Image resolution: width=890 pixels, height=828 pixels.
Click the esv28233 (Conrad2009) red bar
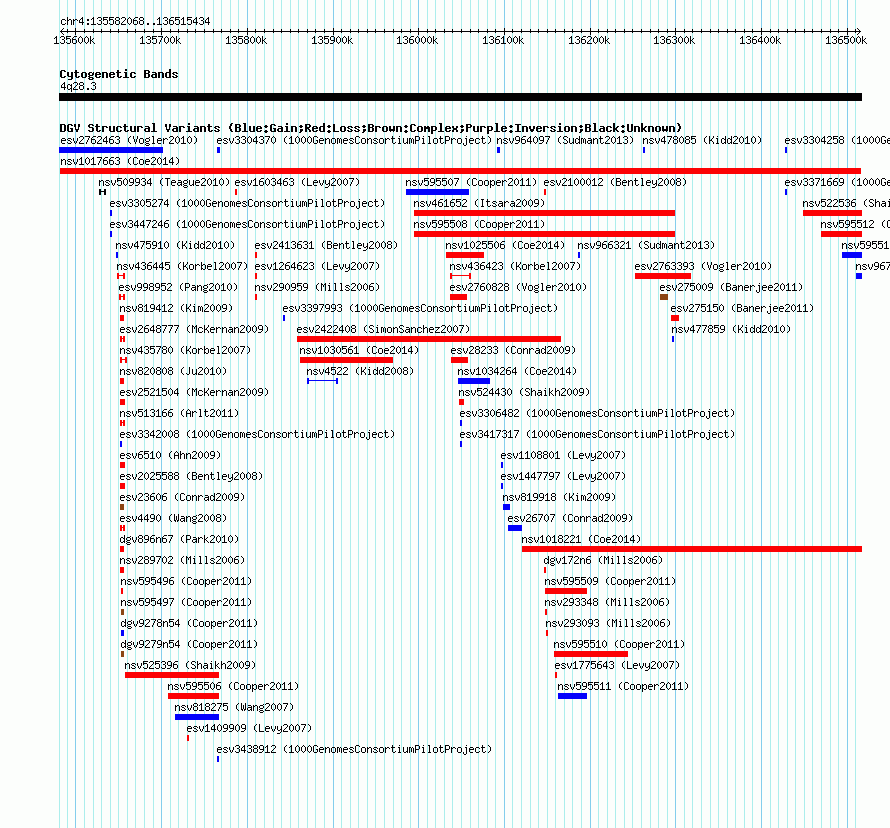coord(459,360)
